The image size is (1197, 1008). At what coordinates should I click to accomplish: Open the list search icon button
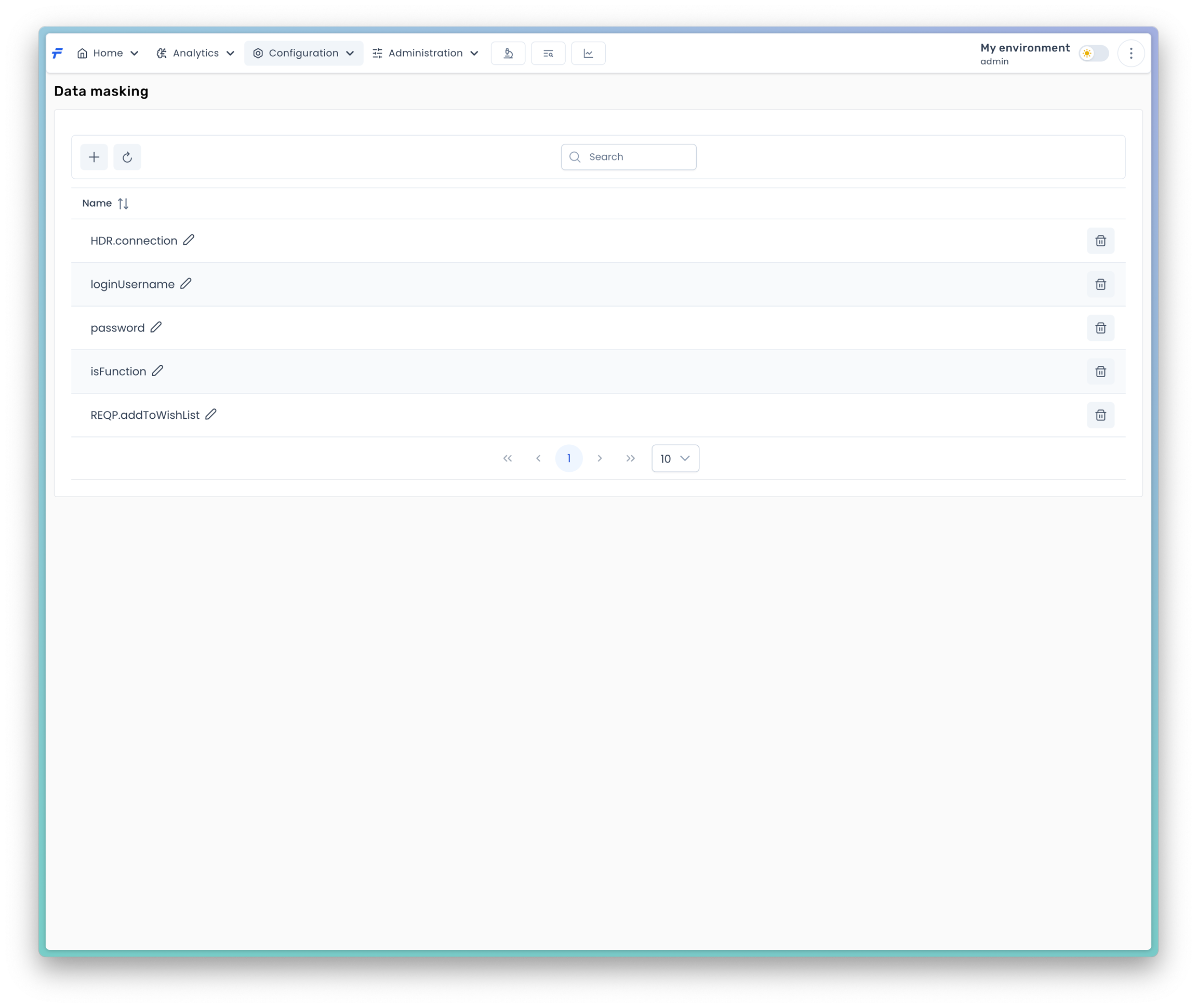pyautogui.click(x=548, y=53)
